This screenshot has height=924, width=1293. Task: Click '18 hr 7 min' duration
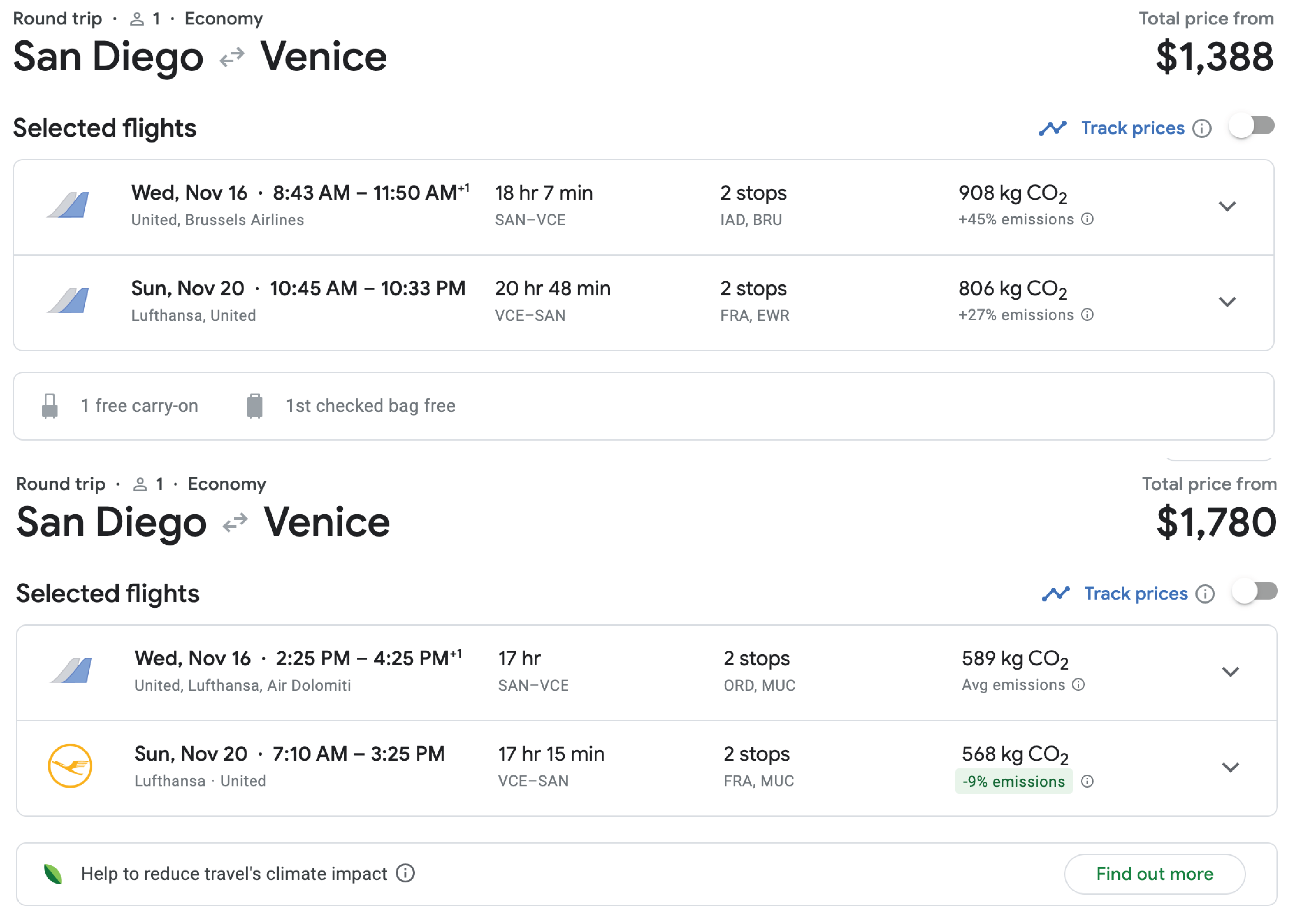(544, 193)
